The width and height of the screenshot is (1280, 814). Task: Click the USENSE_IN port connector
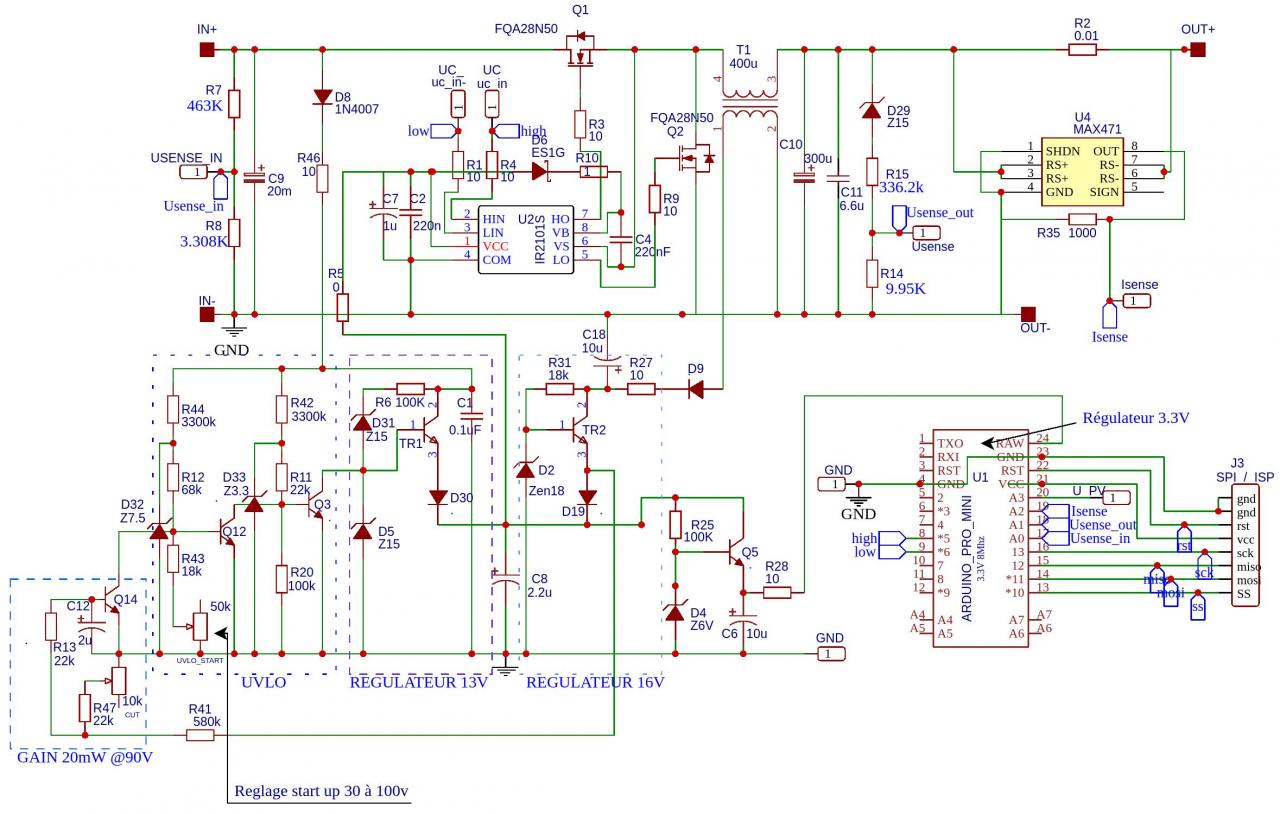[x=194, y=172]
